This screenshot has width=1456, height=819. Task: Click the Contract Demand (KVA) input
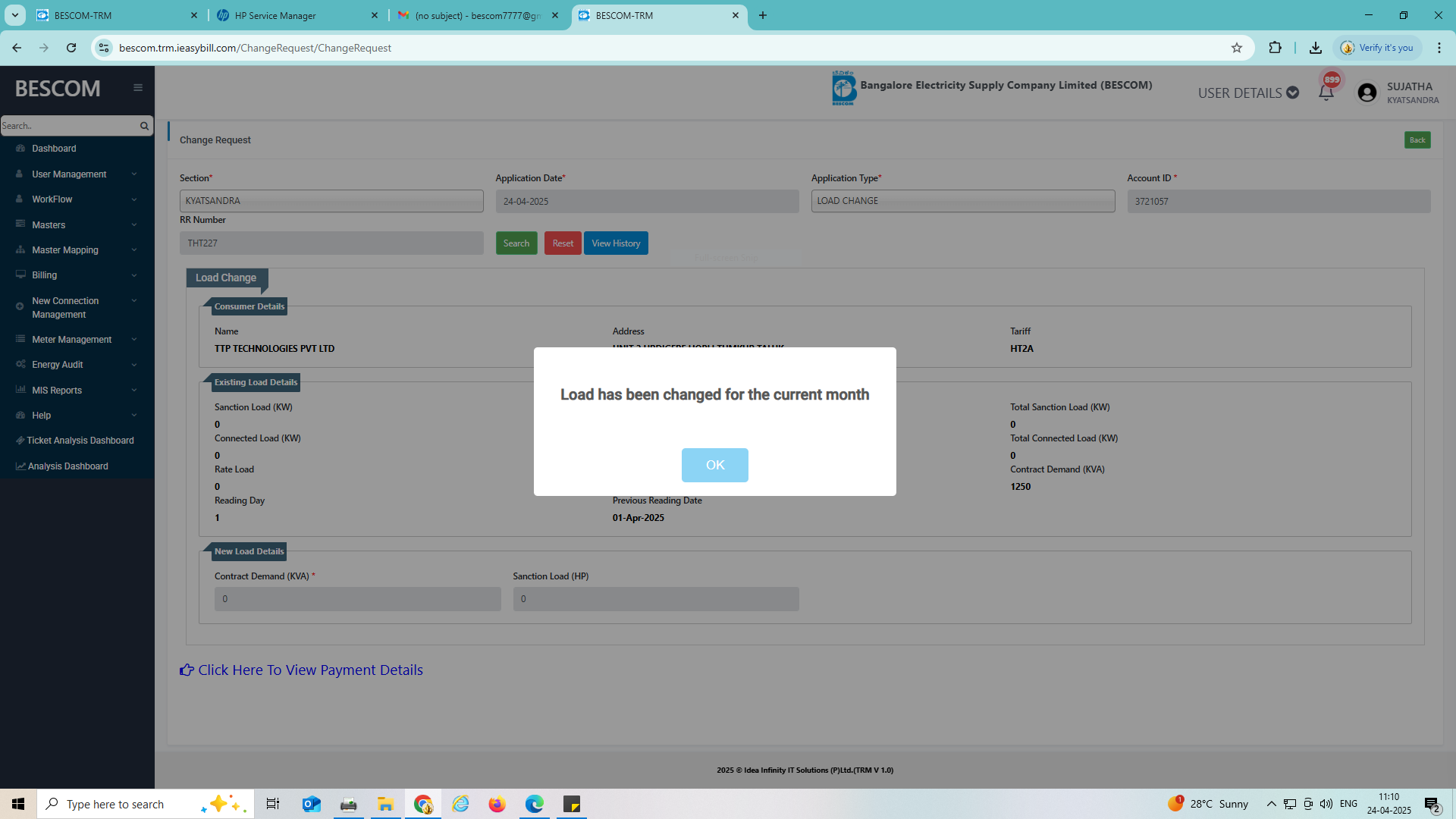357,599
